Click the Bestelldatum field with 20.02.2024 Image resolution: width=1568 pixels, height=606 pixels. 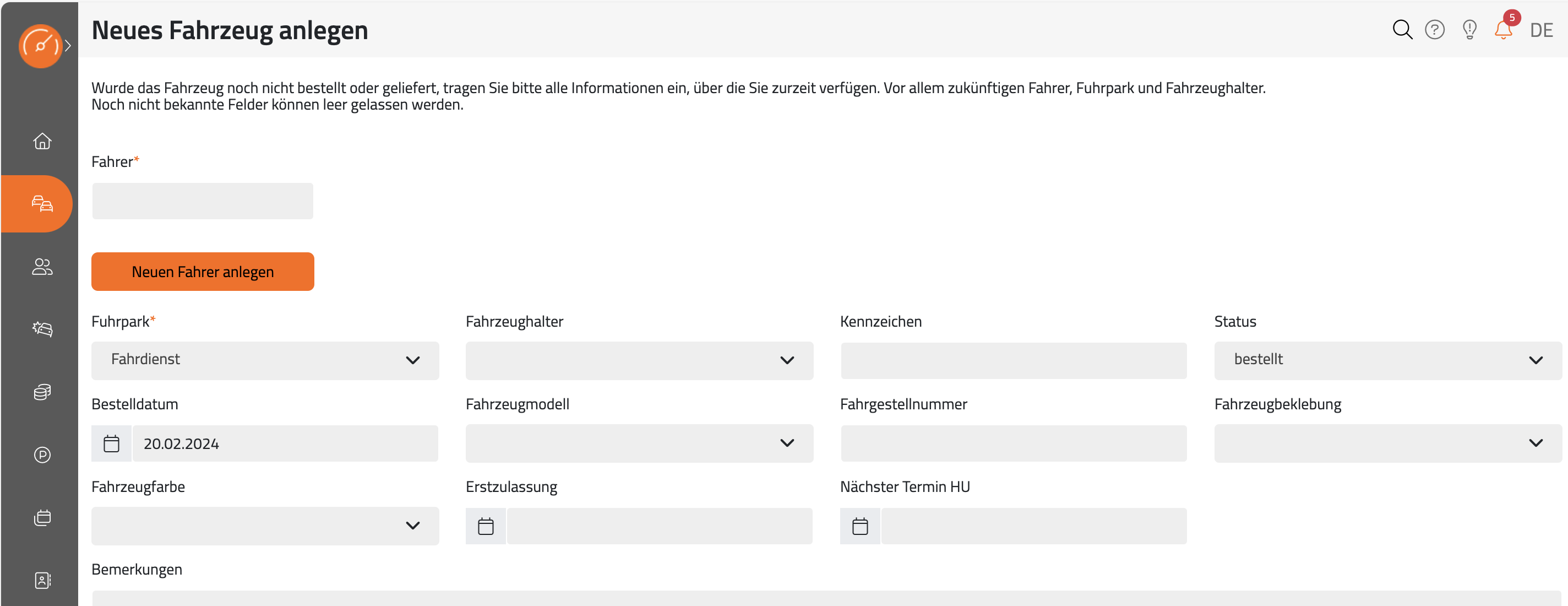[x=285, y=443]
